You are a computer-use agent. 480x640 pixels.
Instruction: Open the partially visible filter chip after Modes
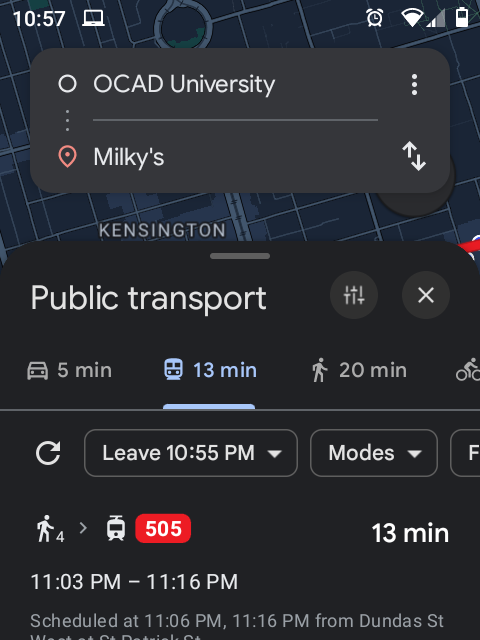pyautogui.click(x=465, y=453)
